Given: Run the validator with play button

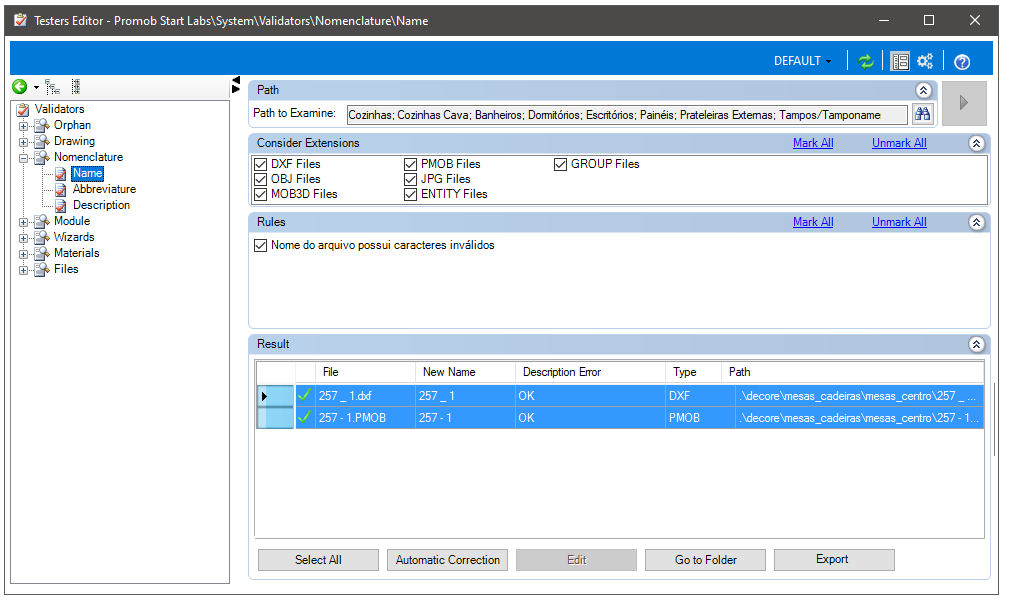Looking at the screenshot, I should click(x=964, y=103).
